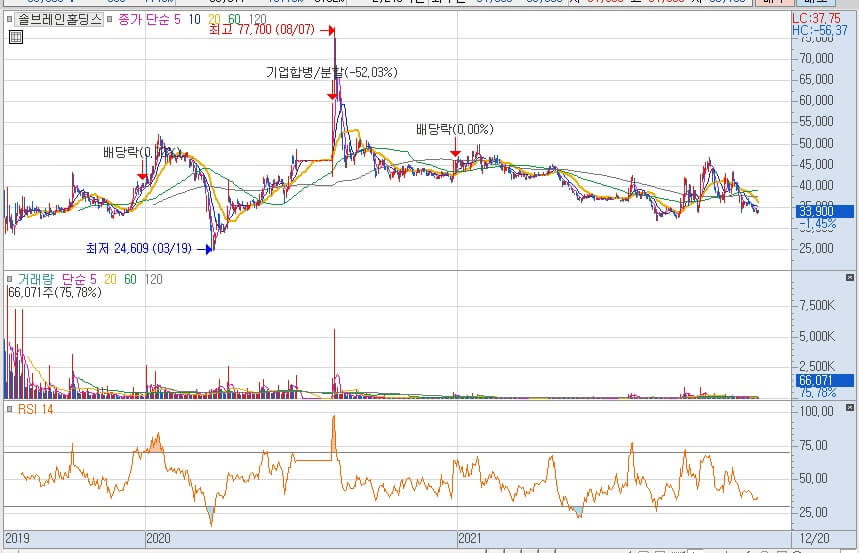The width and height of the screenshot is (859, 553).
Task: Click the 25.00 RSI axis label
Action: click(x=814, y=512)
